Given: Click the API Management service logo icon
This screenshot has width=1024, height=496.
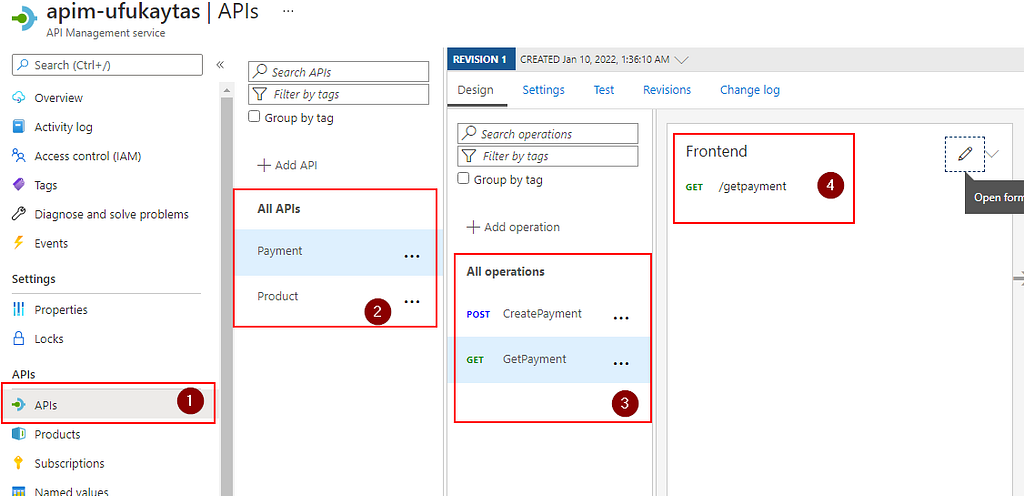Looking at the screenshot, I should click(x=24, y=17).
